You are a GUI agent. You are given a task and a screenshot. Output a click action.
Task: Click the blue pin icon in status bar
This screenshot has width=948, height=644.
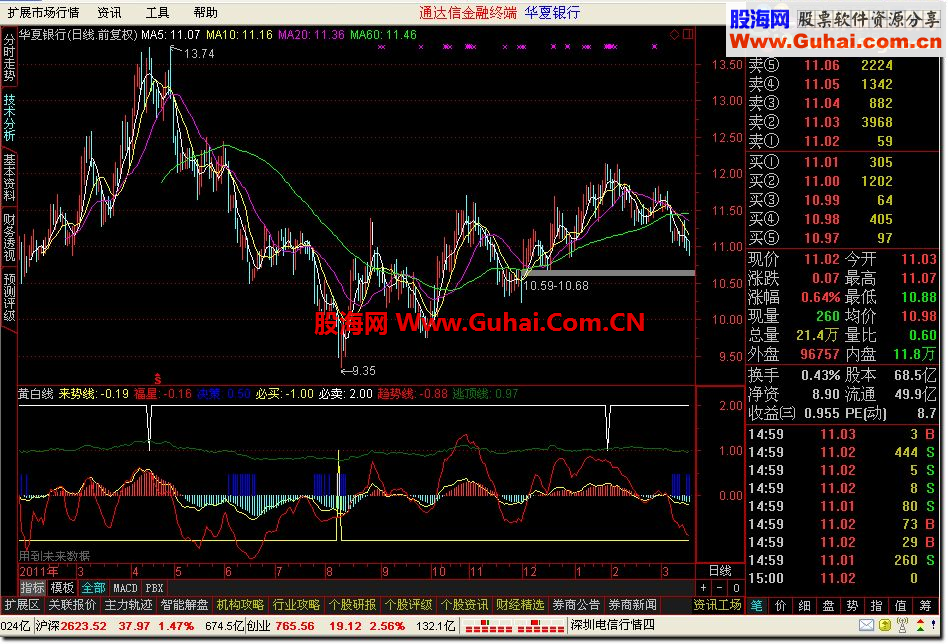(935, 625)
